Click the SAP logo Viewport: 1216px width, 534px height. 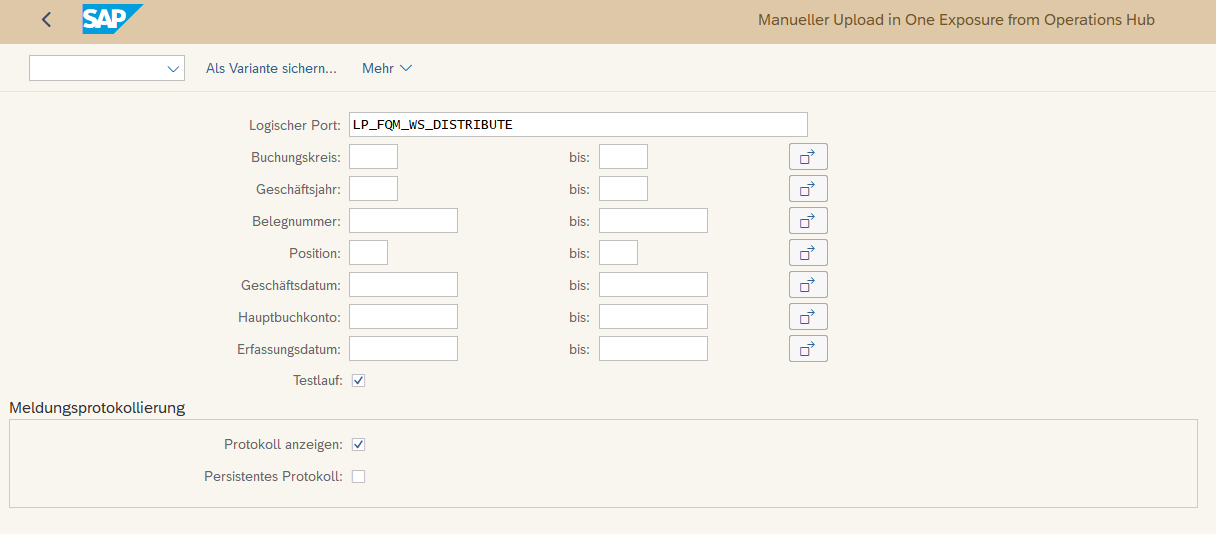(x=112, y=19)
